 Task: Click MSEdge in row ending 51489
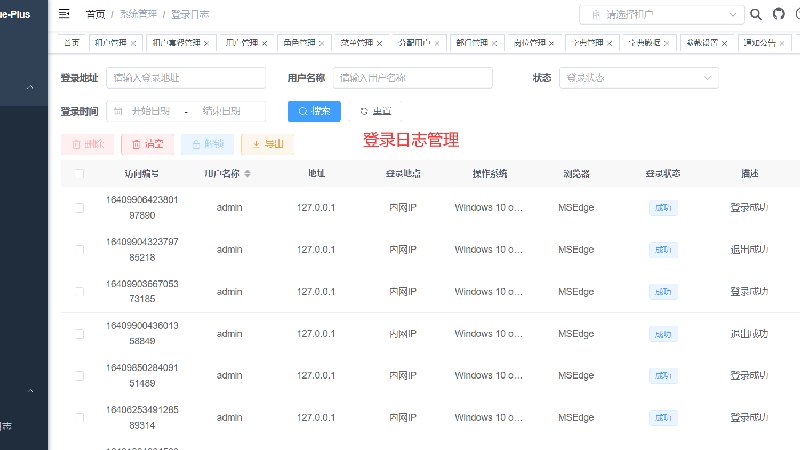tap(576, 376)
